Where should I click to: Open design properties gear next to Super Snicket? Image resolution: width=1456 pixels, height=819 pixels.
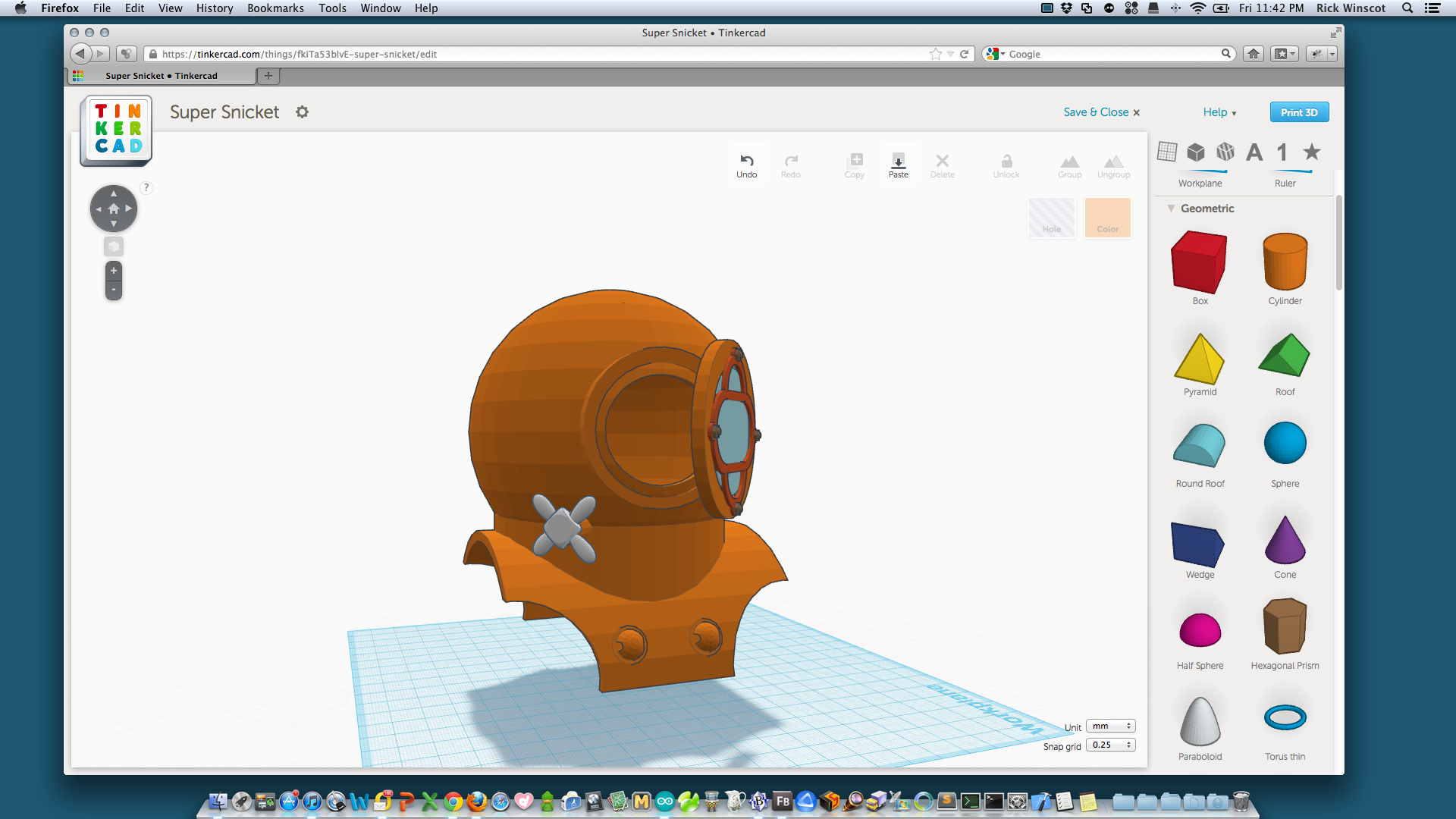(x=302, y=112)
